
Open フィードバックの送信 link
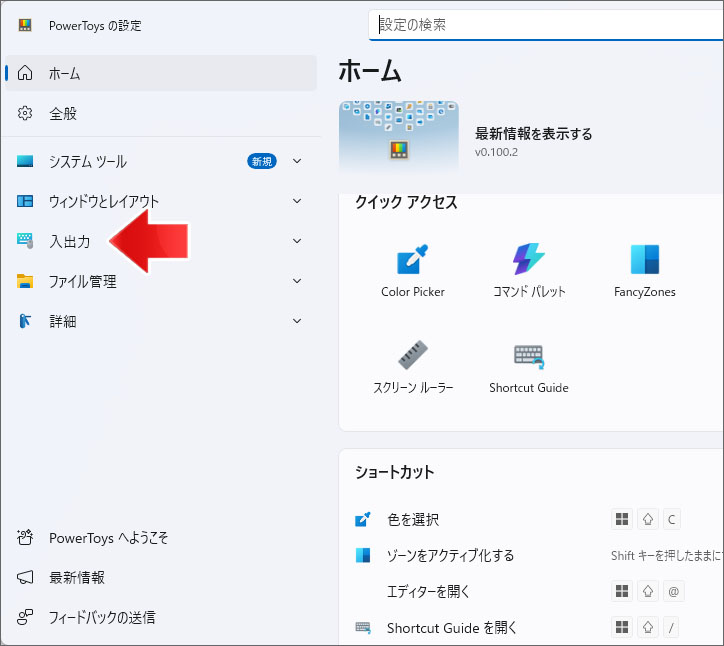[x=161, y=617]
